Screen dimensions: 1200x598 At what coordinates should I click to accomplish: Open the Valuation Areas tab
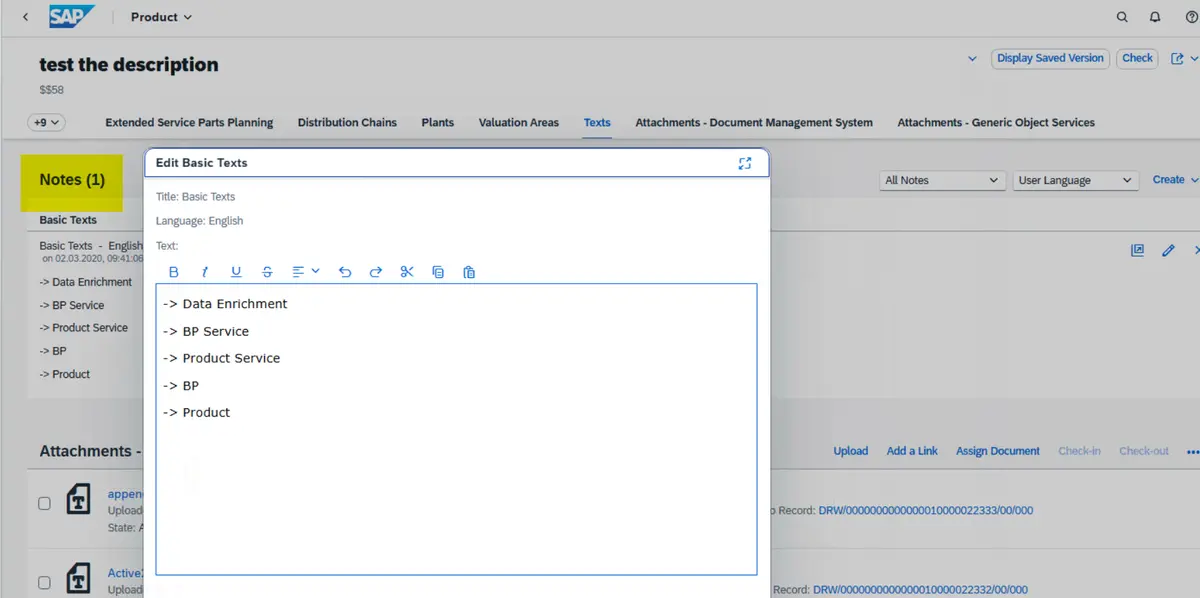(x=518, y=122)
